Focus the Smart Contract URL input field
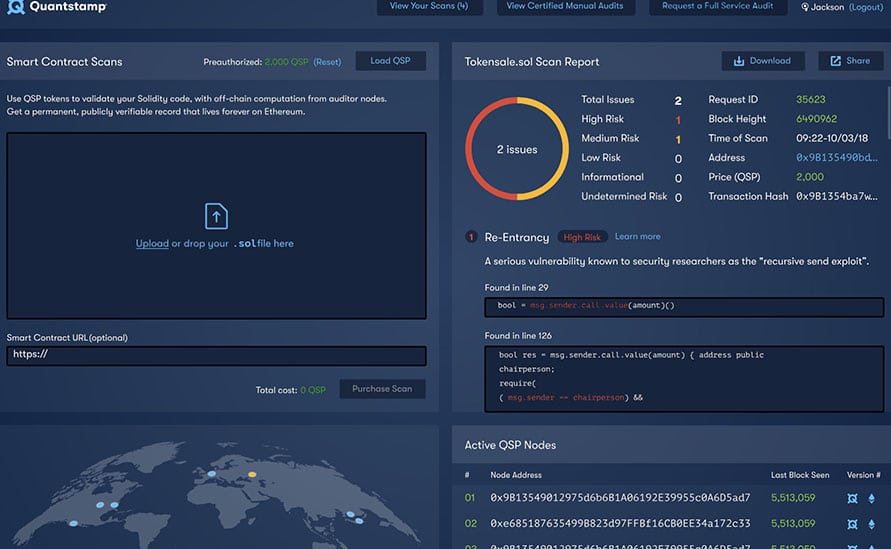Viewport: 891px width, 549px height. 216,355
